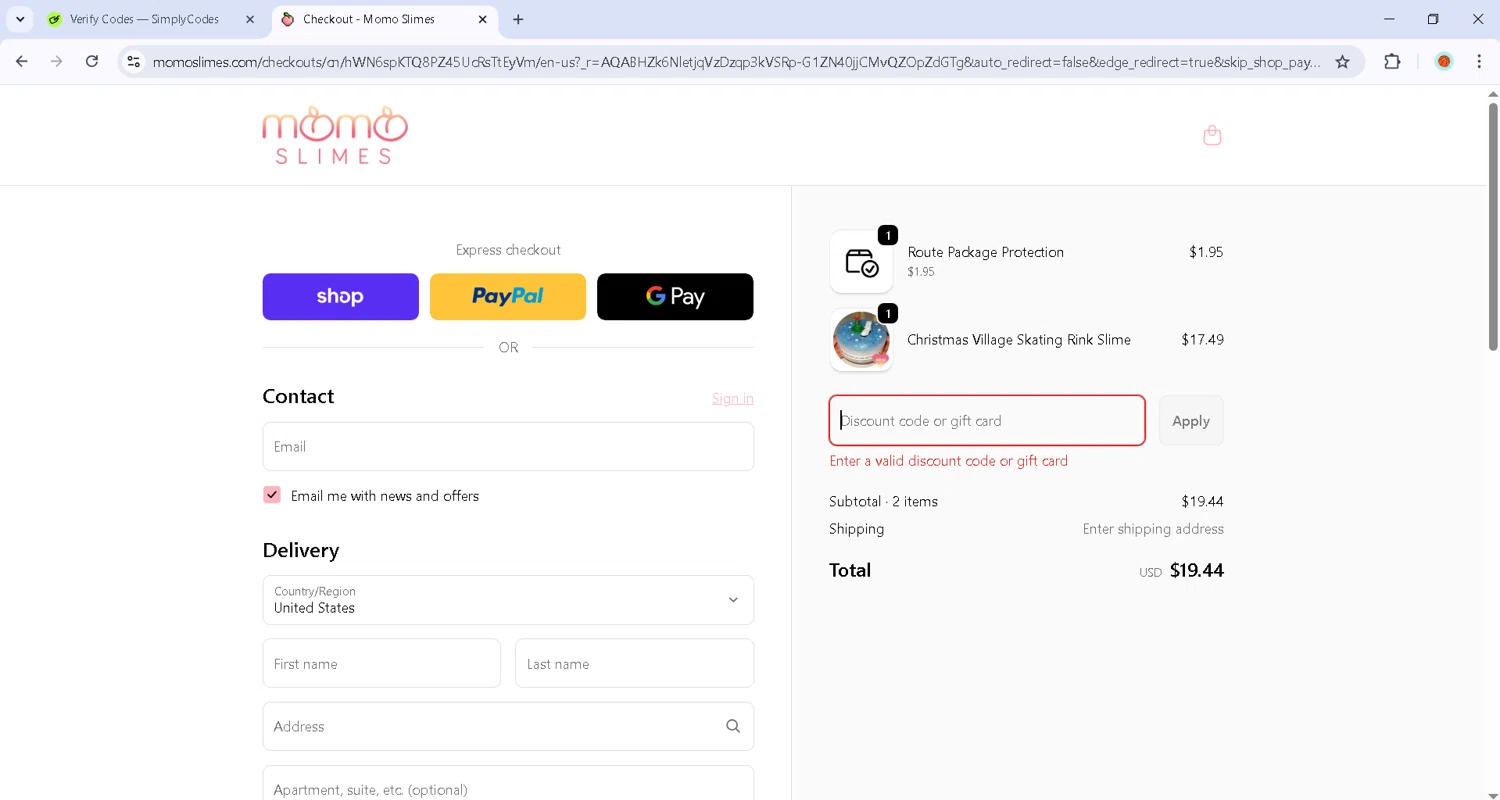Click the Apartment, suite, etc. field
The width and height of the screenshot is (1500, 800).
(x=508, y=783)
